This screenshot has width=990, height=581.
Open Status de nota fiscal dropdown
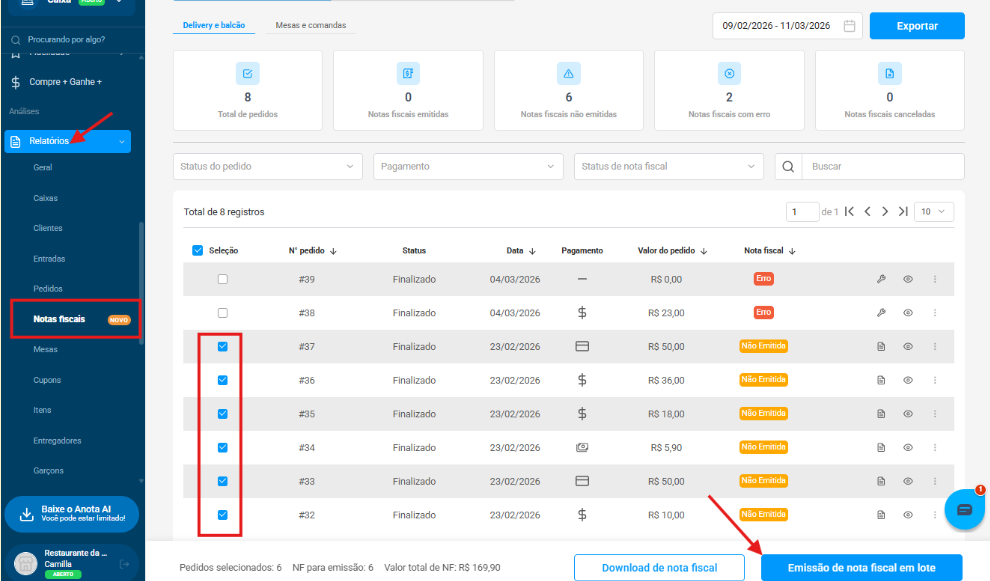[669, 166]
